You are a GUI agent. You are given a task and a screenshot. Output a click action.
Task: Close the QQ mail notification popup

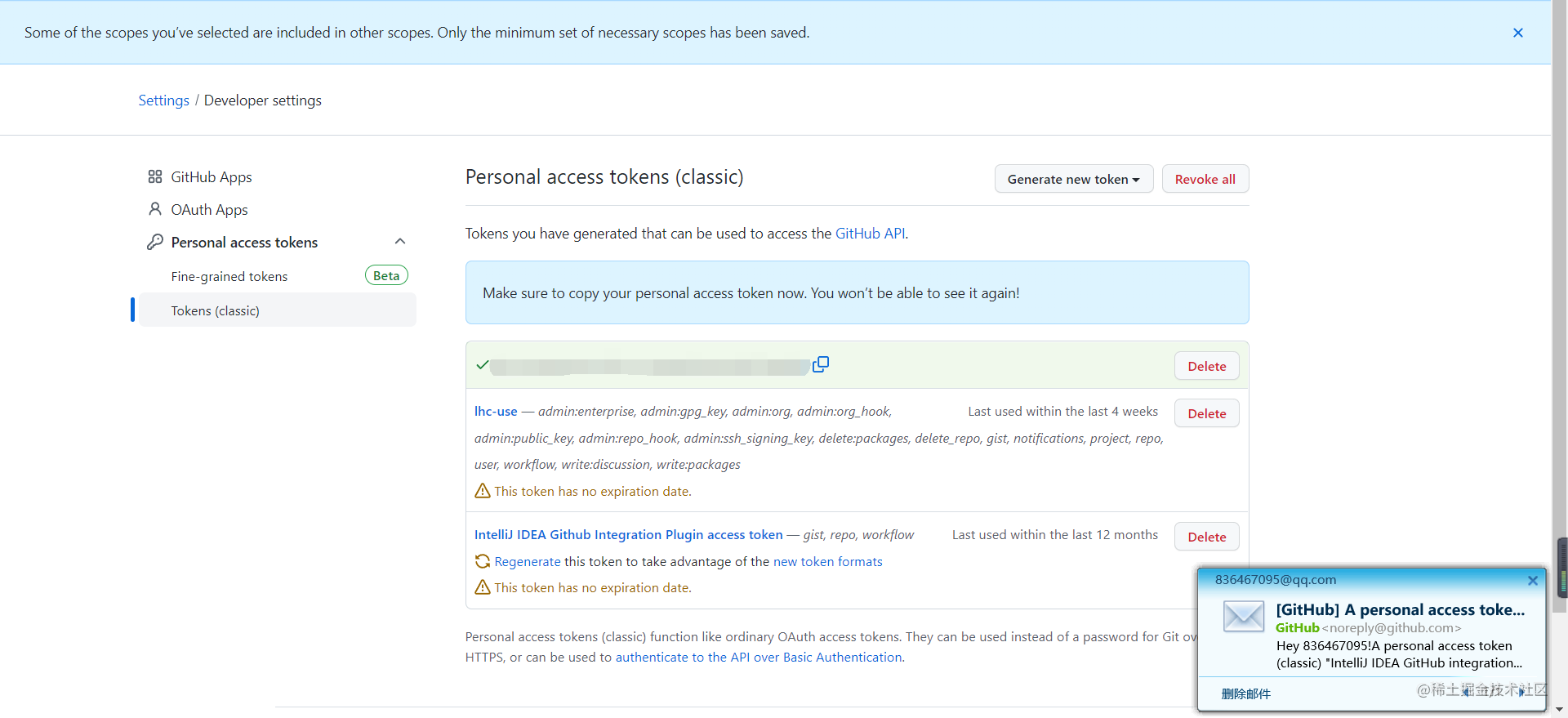(1533, 581)
